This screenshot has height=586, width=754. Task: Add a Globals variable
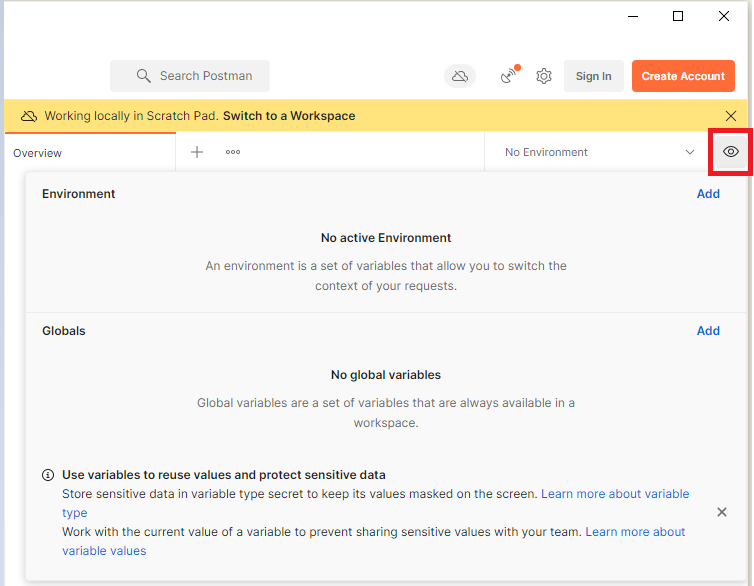pos(708,331)
